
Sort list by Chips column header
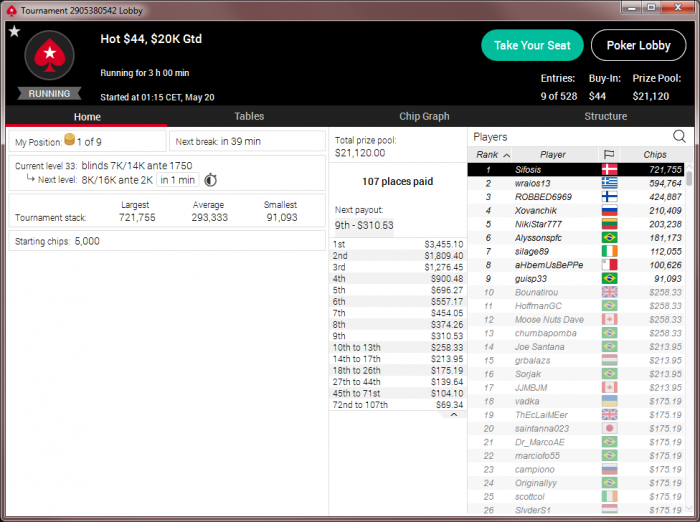tap(654, 155)
